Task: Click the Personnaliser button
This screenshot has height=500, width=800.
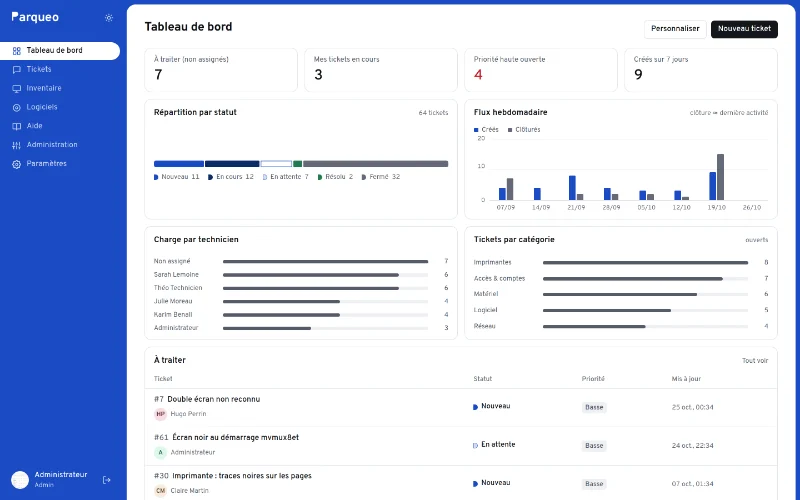Action: (675, 29)
